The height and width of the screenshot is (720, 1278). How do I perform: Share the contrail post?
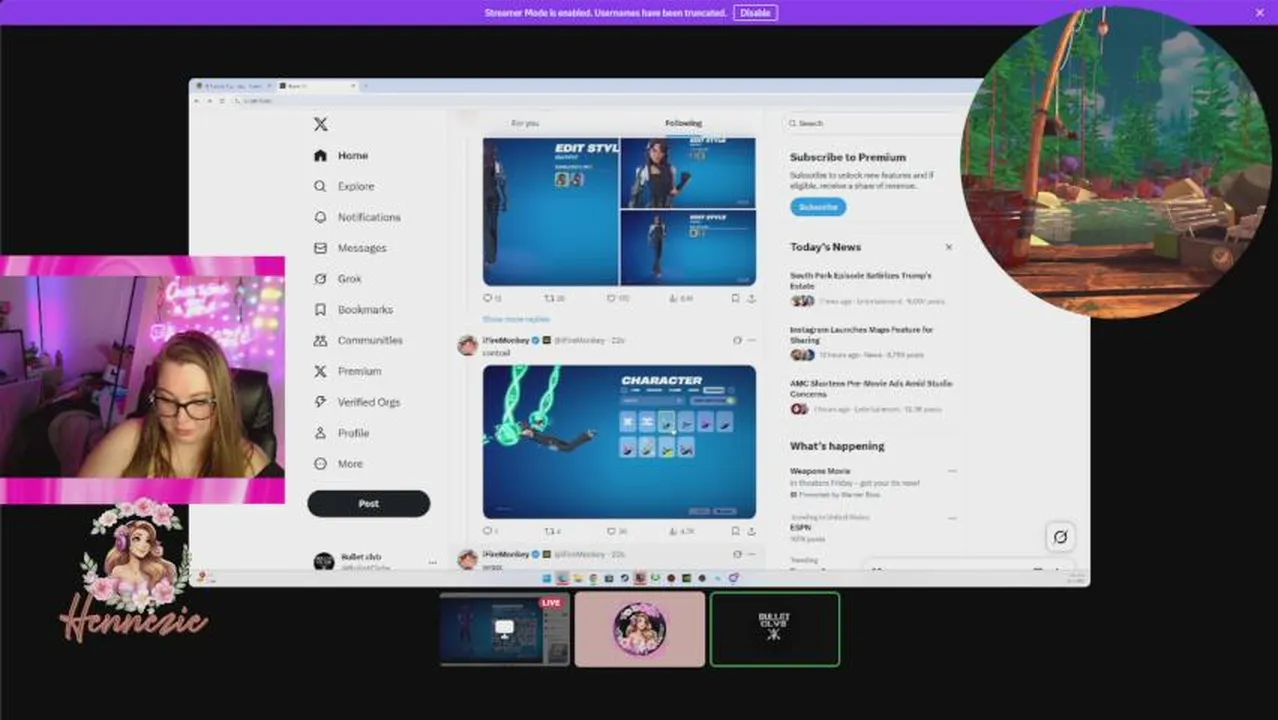751,531
